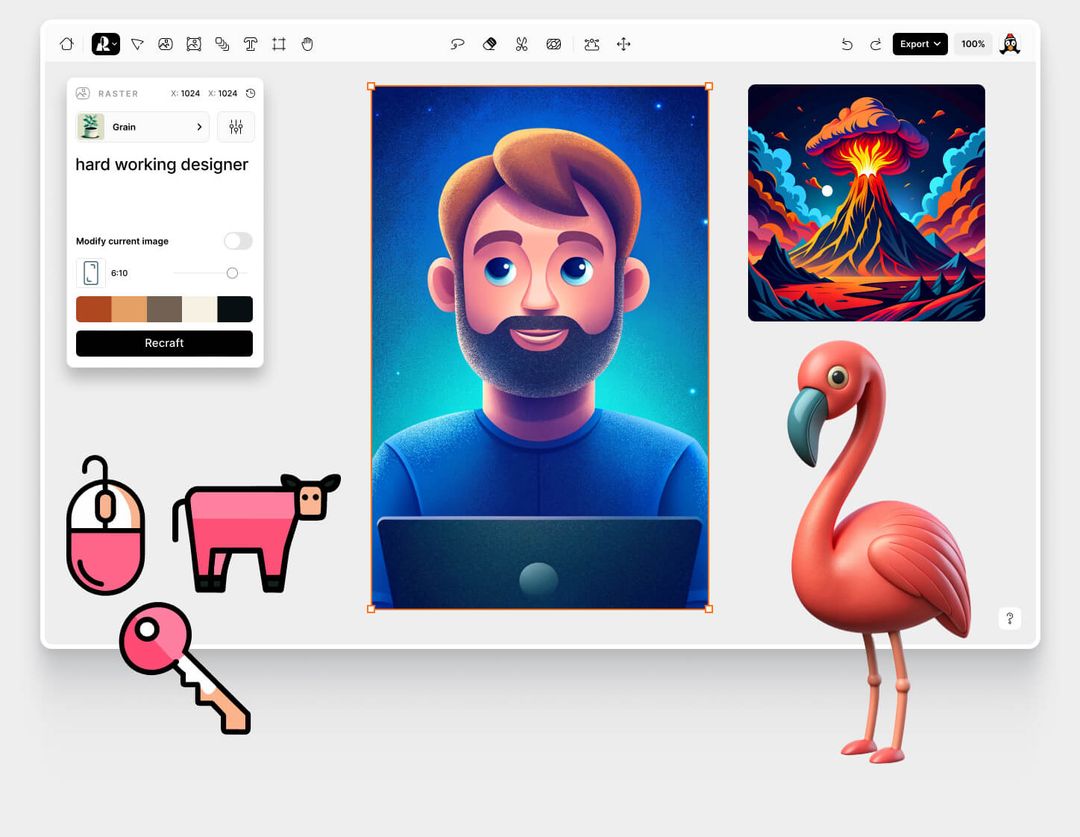The width and height of the screenshot is (1080, 837).
Task: Open the Frame tool
Action: tap(278, 44)
